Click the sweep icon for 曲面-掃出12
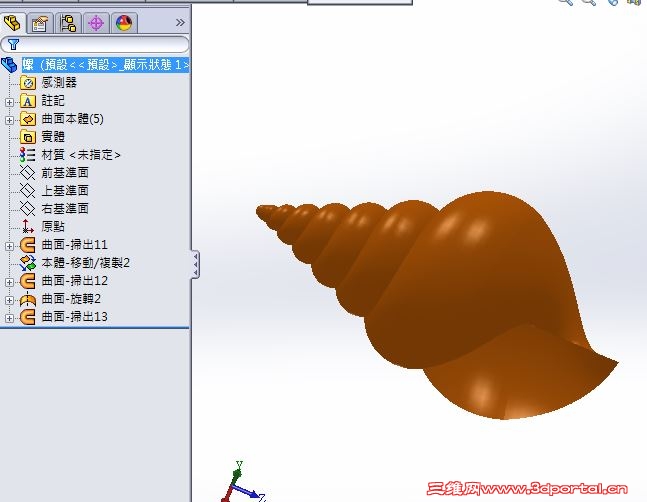This screenshot has height=502, width=647. click(28, 281)
